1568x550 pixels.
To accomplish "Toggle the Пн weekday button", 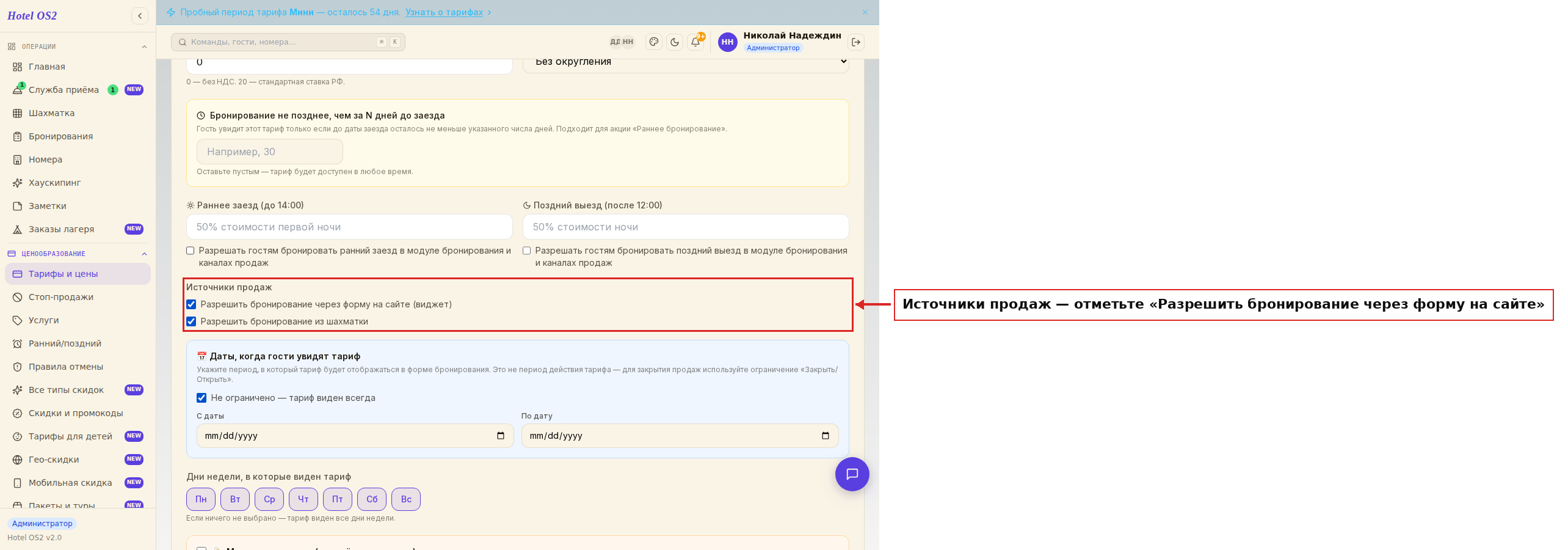I will pyautogui.click(x=201, y=499).
